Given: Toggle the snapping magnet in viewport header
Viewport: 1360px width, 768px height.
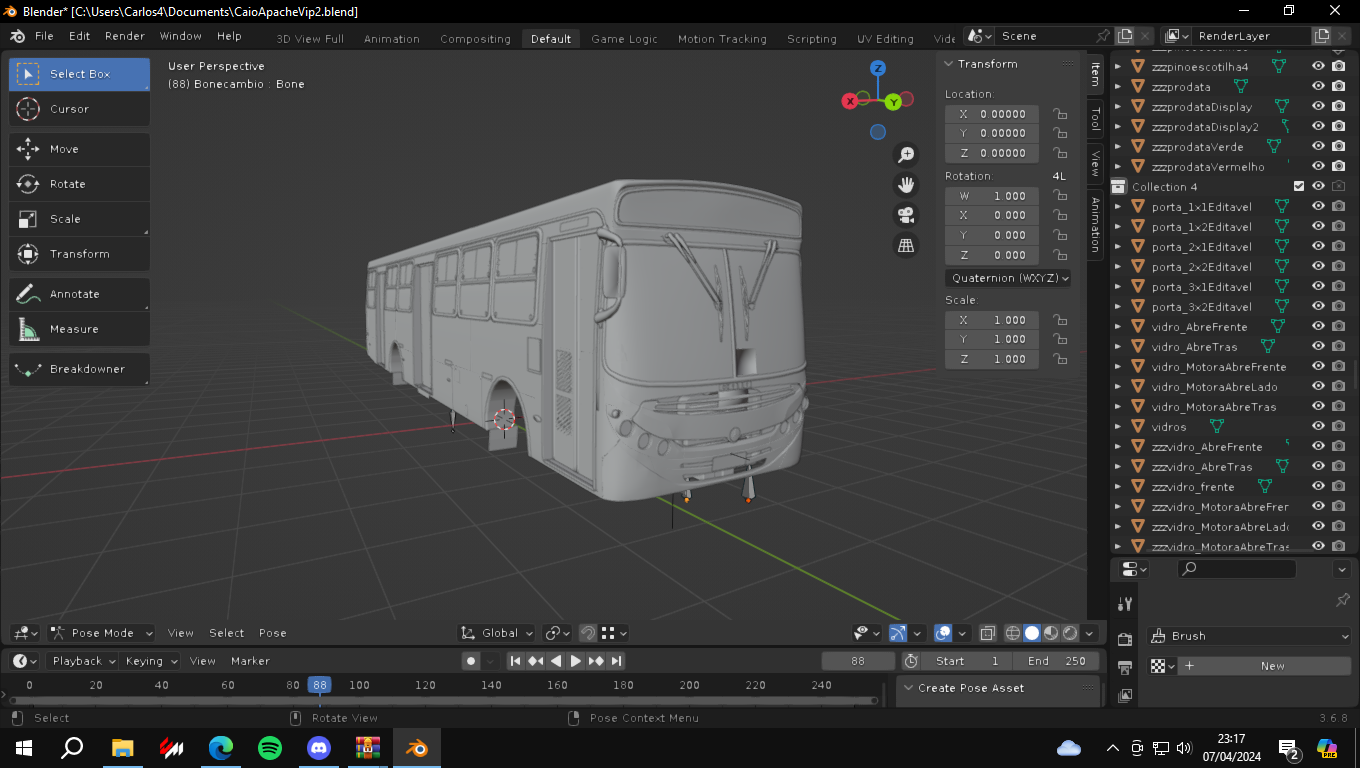Looking at the screenshot, I should tap(588, 633).
